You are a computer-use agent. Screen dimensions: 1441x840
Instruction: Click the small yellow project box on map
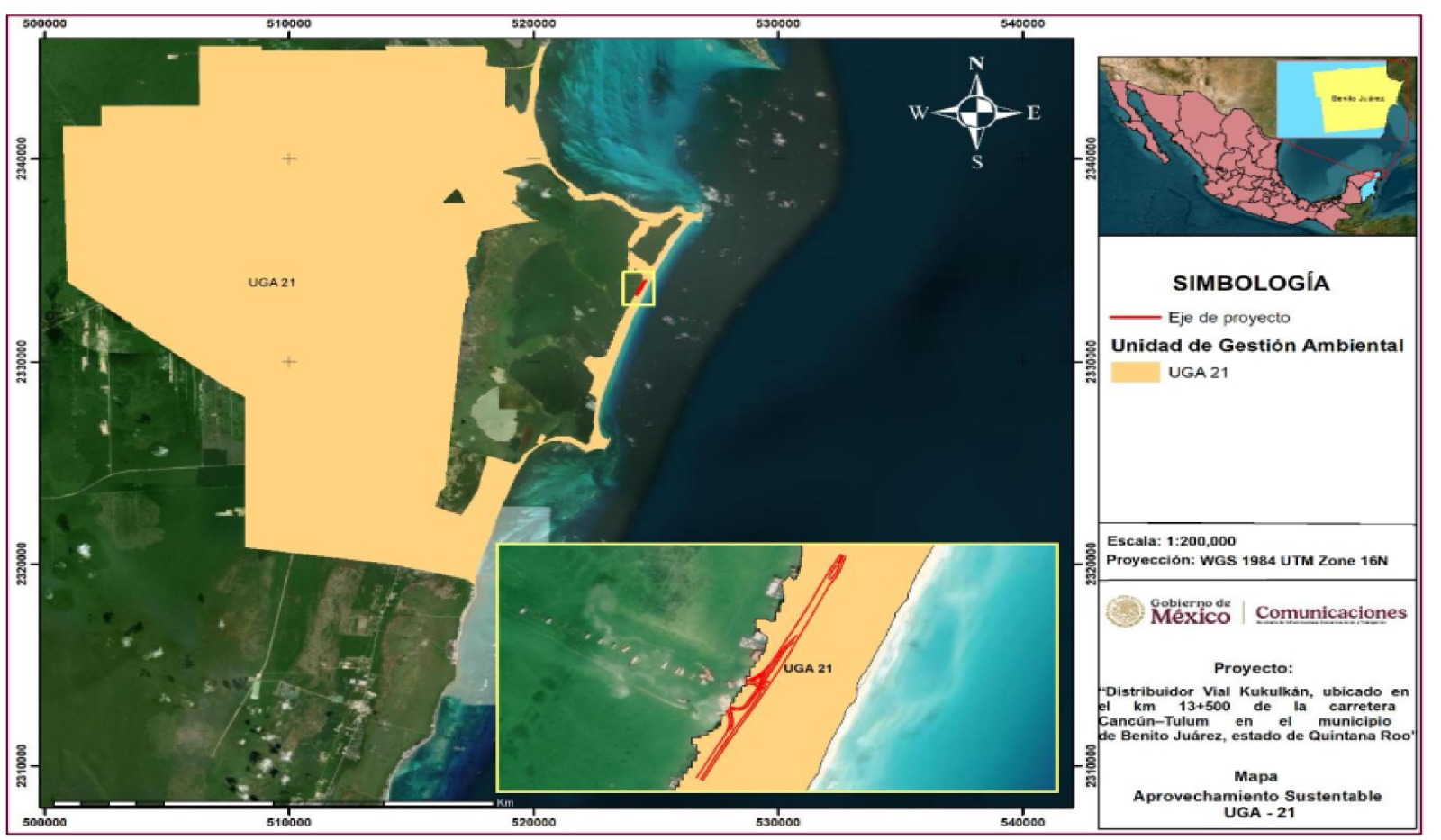639,288
